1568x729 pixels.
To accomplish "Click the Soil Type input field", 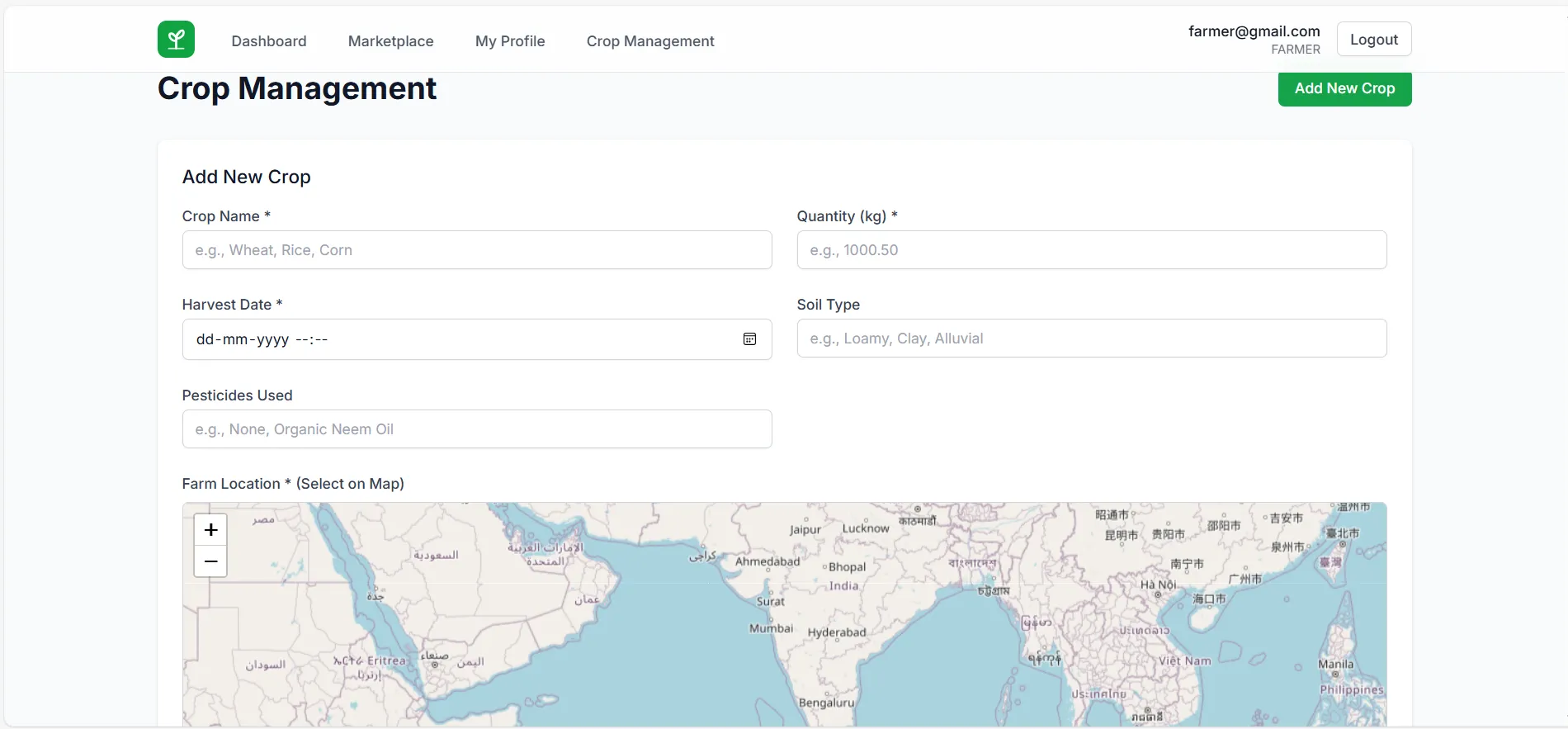I will (1092, 338).
